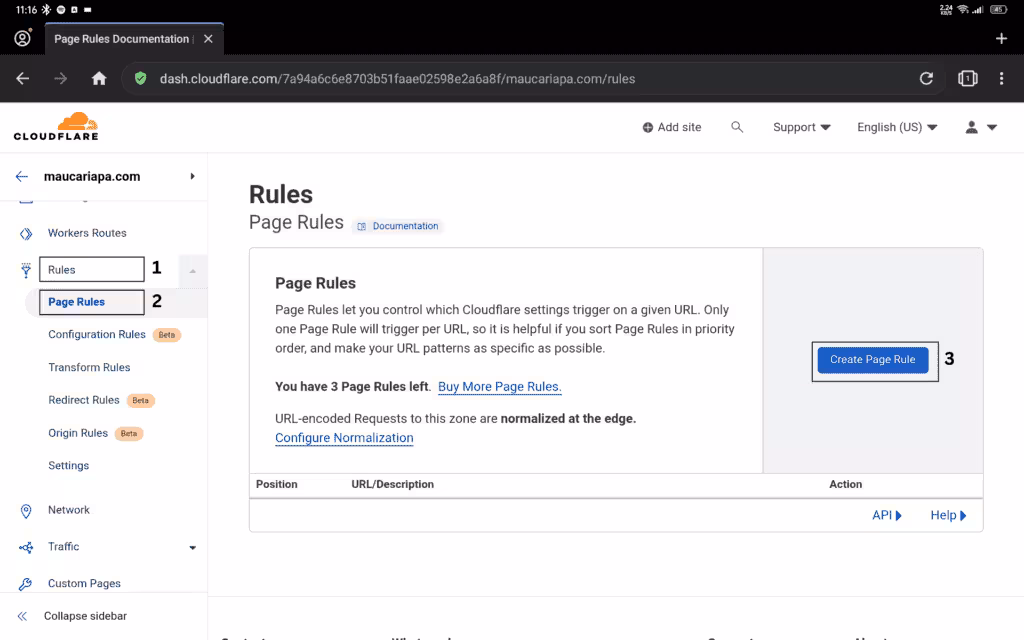This screenshot has height=640, width=1024.
Task: Click Collapse sidebar label
Action: coord(85,616)
